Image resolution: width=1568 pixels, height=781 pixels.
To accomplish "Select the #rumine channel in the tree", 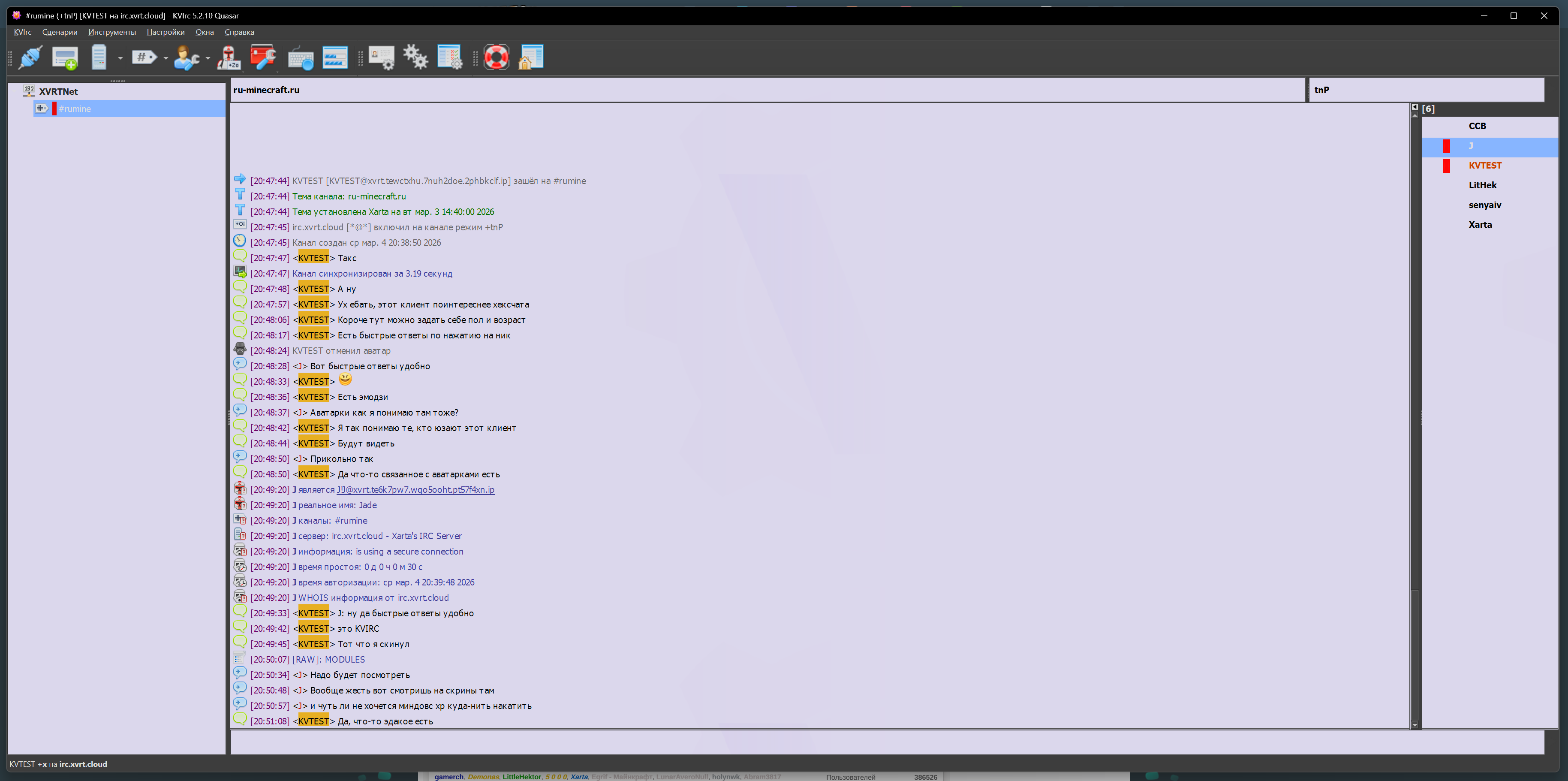I will click(75, 109).
